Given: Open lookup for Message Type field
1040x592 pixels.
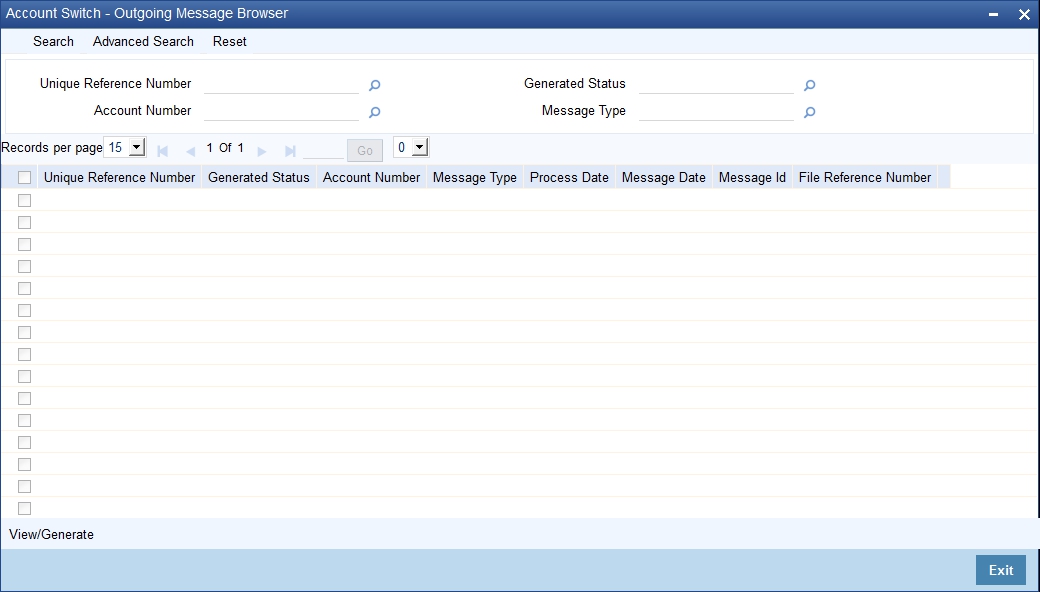Looking at the screenshot, I should coord(809,112).
